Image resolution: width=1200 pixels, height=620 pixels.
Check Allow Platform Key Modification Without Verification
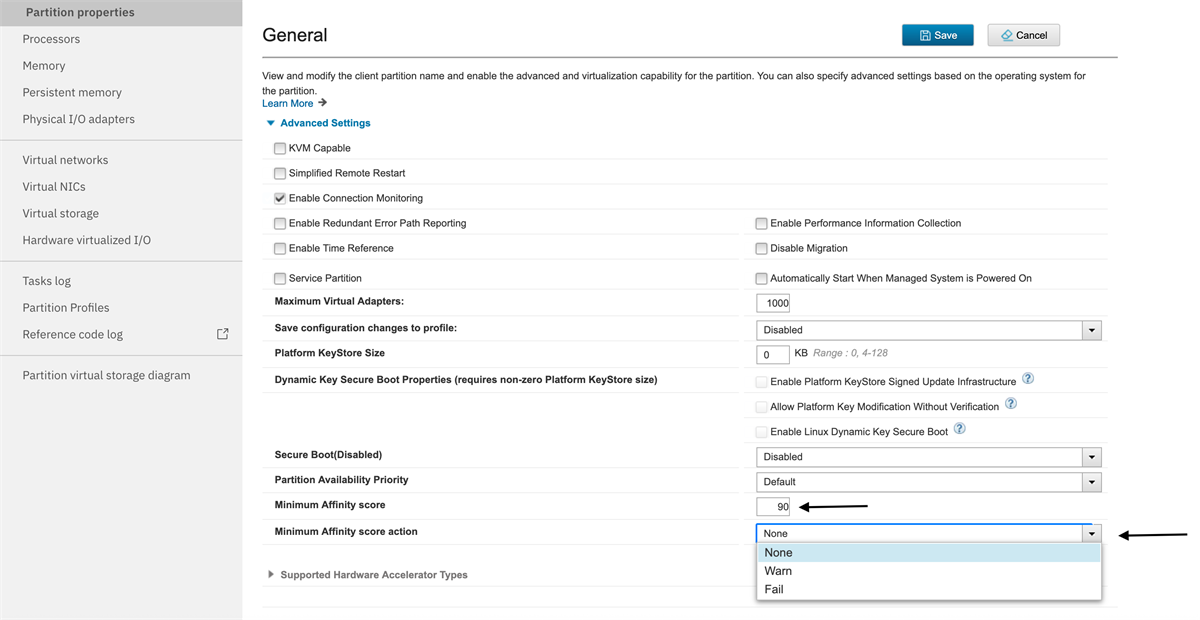[762, 407]
